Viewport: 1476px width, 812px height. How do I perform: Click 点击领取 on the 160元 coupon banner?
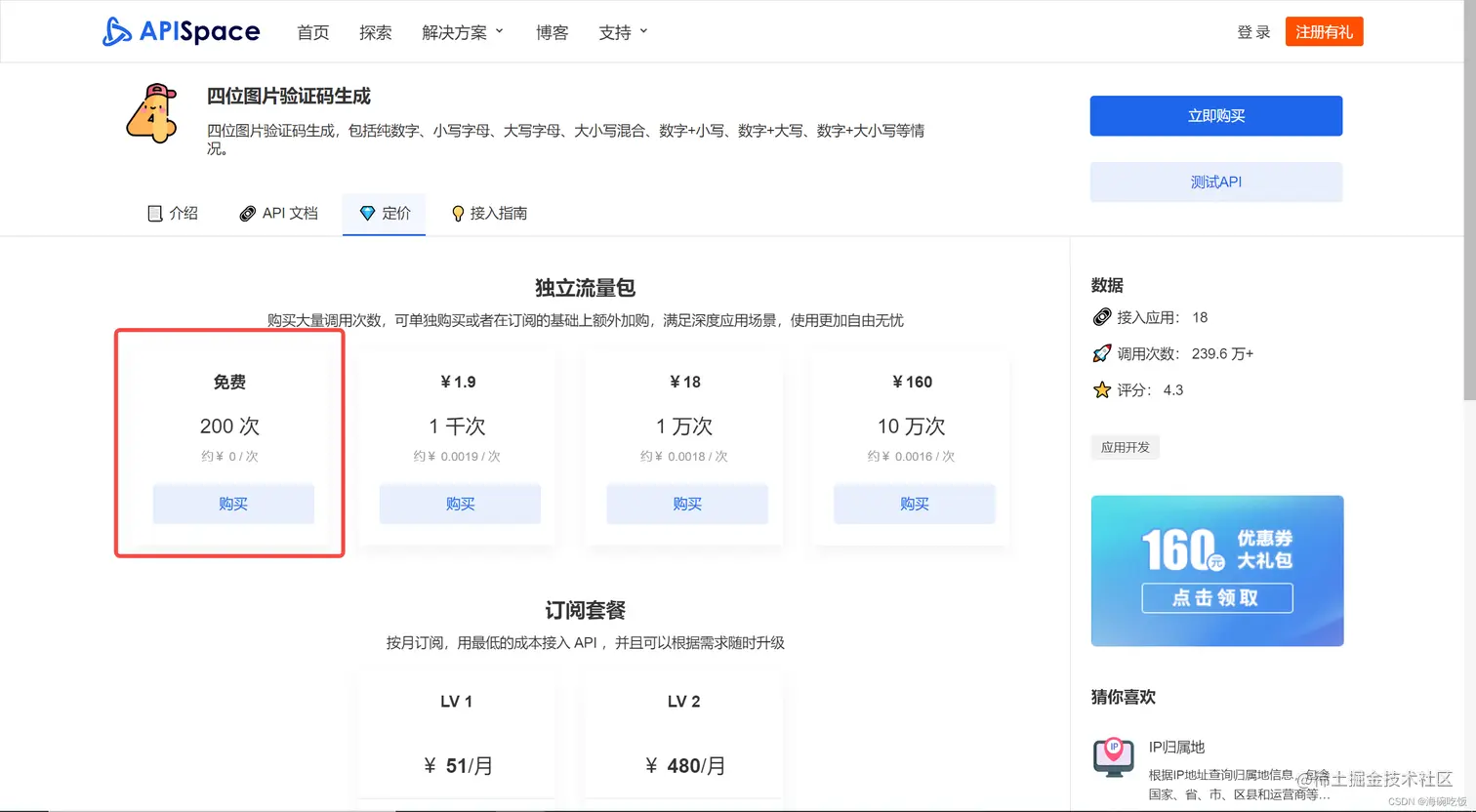1216,597
